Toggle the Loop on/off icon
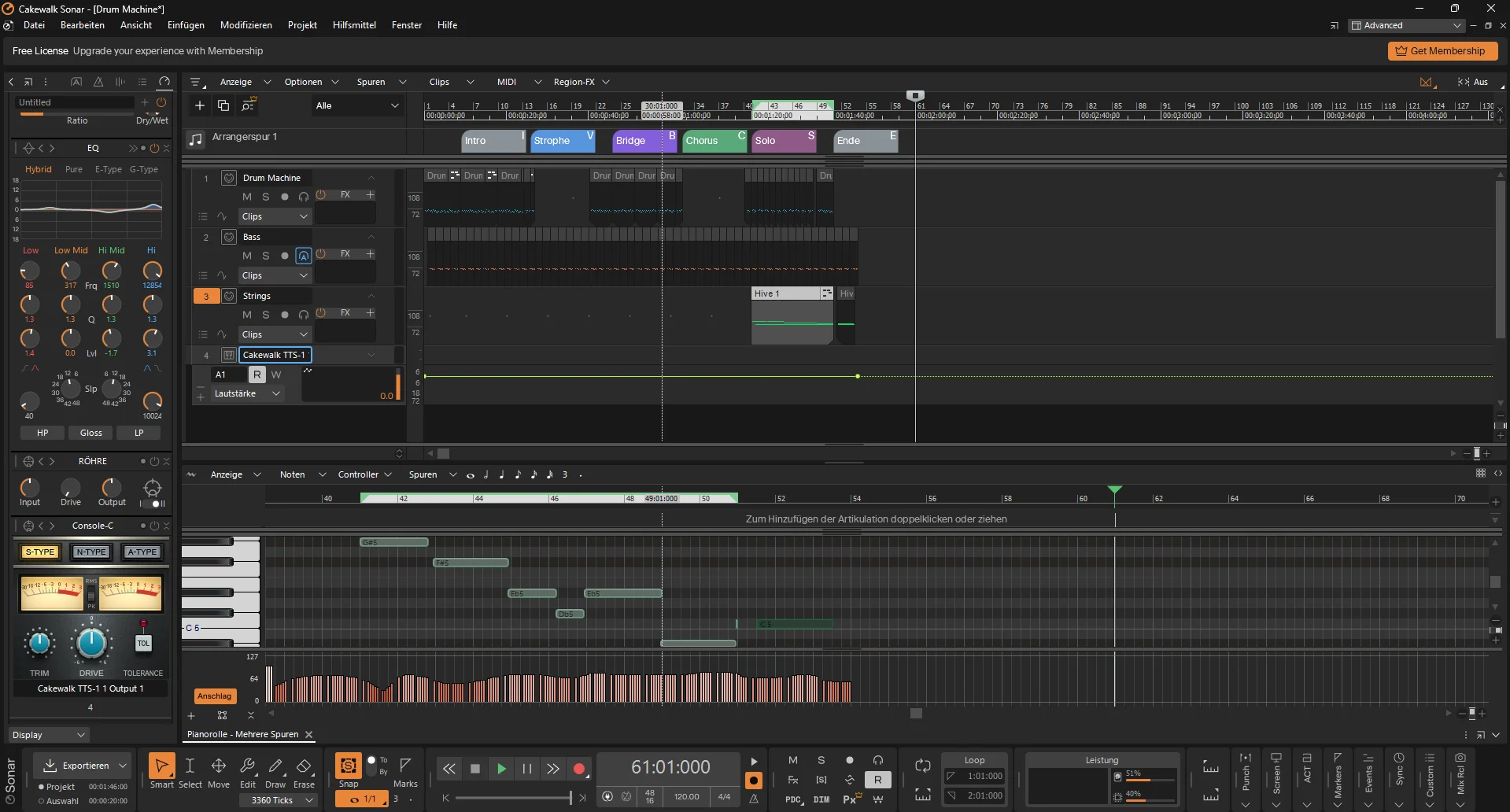Viewport: 1510px width, 812px height. click(x=923, y=765)
